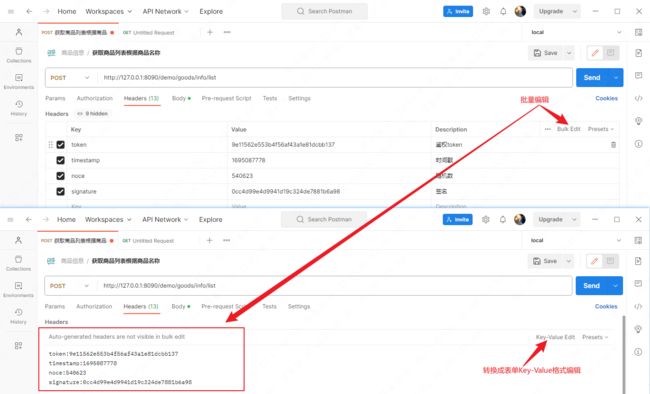Add a new request tab in the key-value table window
Viewport: 650px width, 394px height.
(210, 32)
